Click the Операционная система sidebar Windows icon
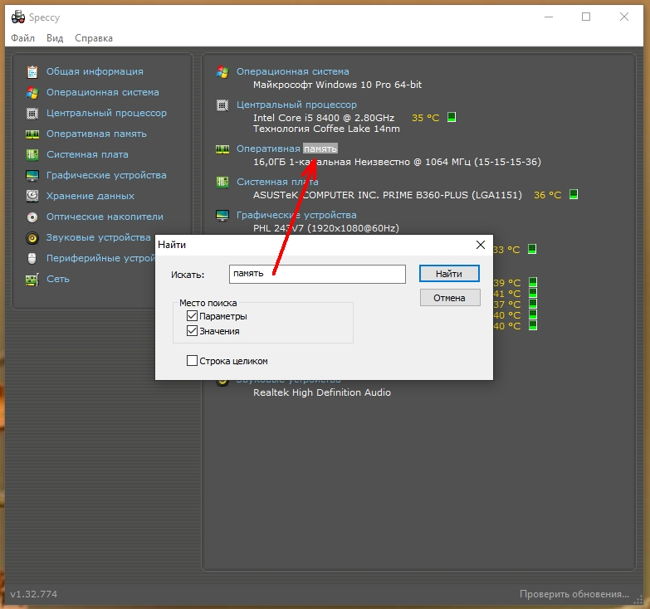 click(32, 92)
